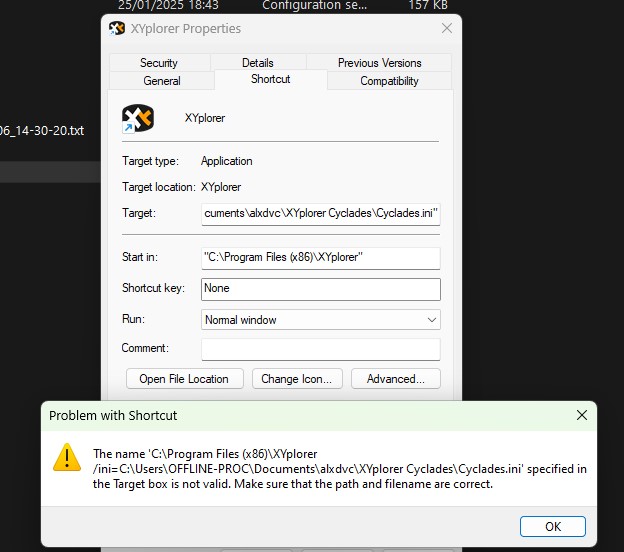
Task: Click the large XYplorer shortcut icon
Action: pos(137,118)
